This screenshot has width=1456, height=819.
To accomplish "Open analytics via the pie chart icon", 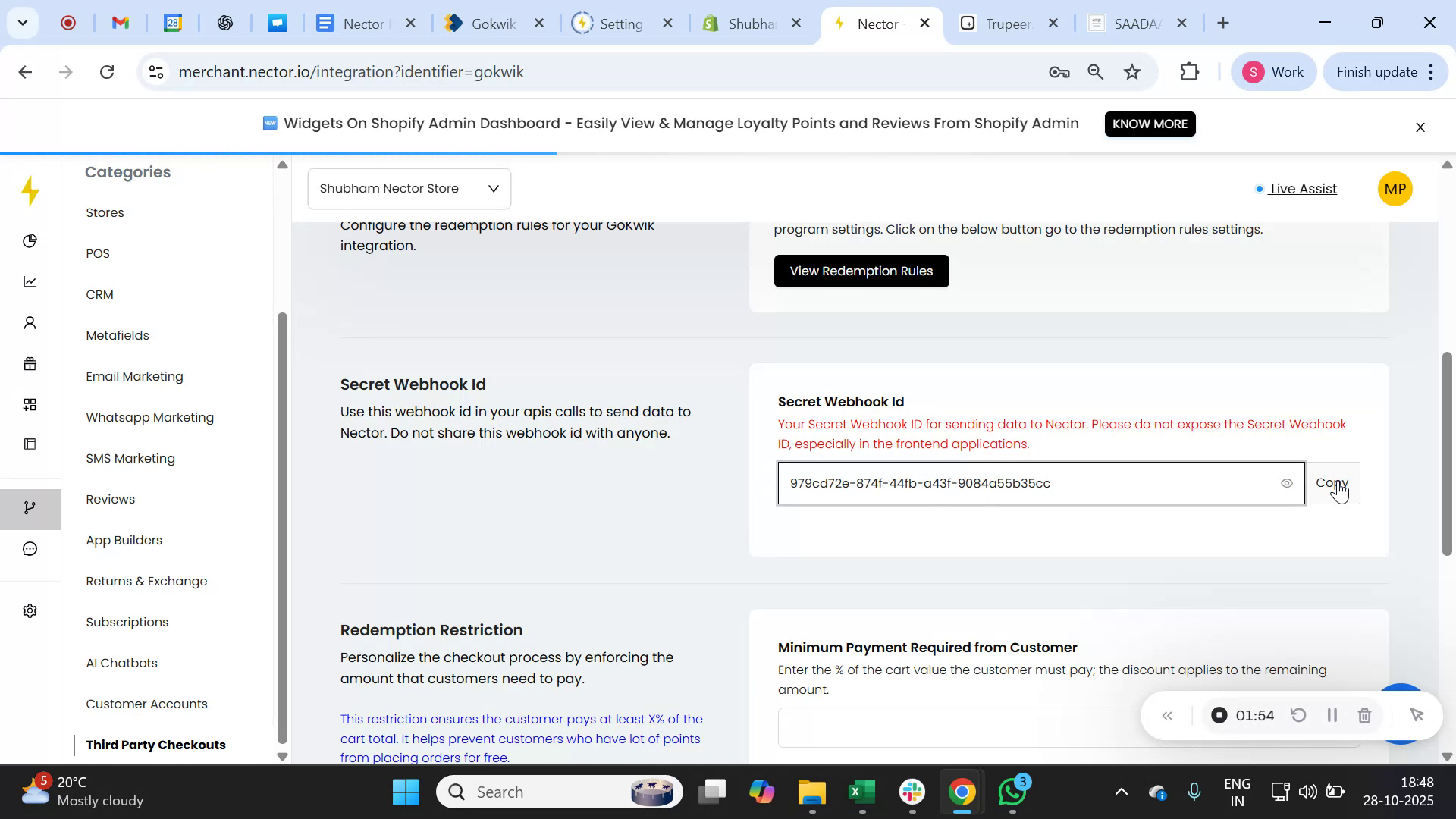I will [x=30, y=240].
